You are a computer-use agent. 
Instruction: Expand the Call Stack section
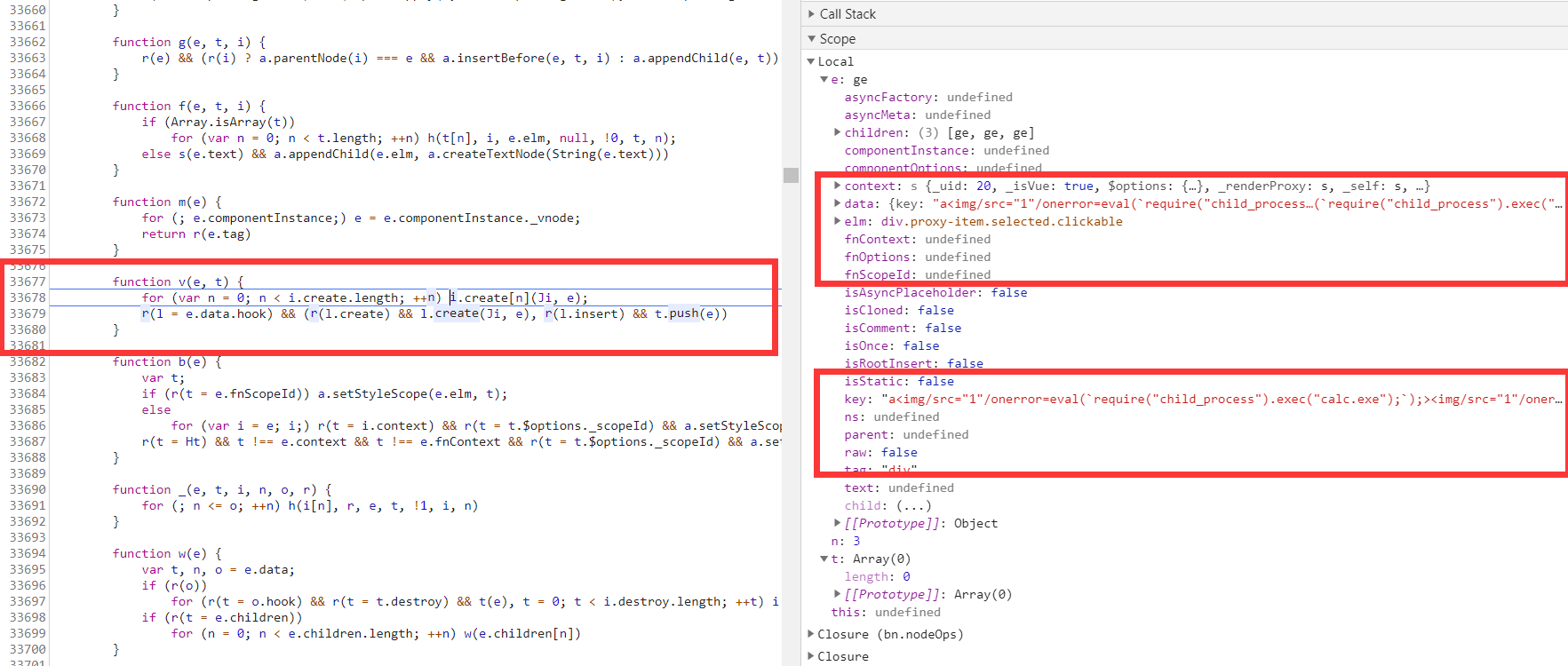pos(812,14)
